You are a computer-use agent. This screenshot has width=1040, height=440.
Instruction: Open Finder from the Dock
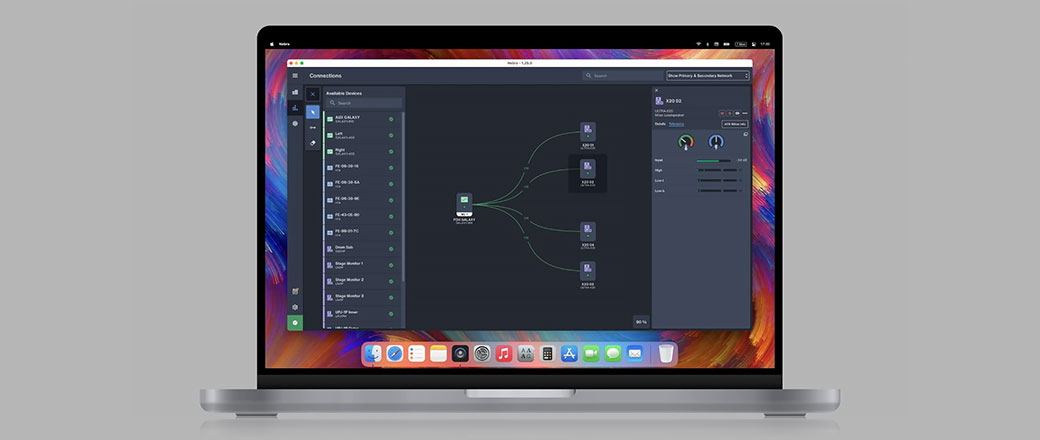[373, 354]
